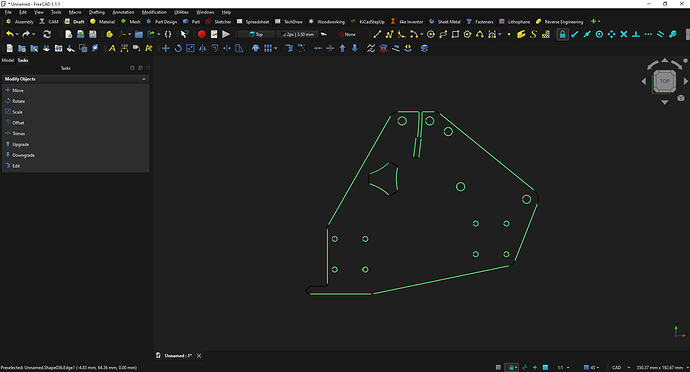Select the Draft Move cross-arrows toolbar icon
The image size is (690, 372).
(x=165, y=48)
